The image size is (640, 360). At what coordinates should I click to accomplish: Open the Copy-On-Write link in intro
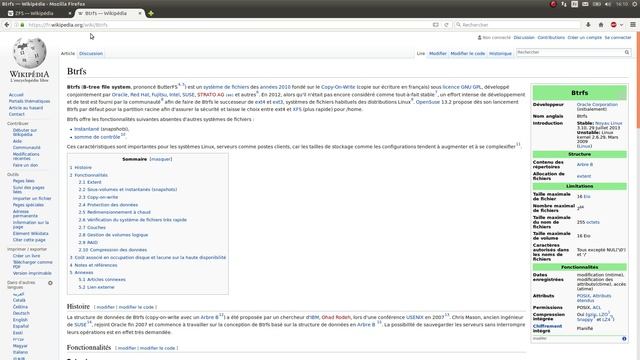[338, 87]
